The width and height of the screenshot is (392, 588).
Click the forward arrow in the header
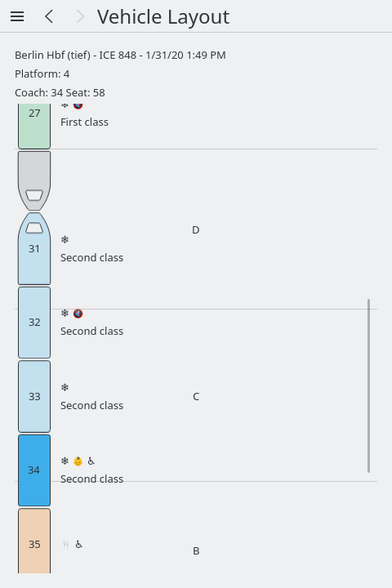tap(80, 16)
